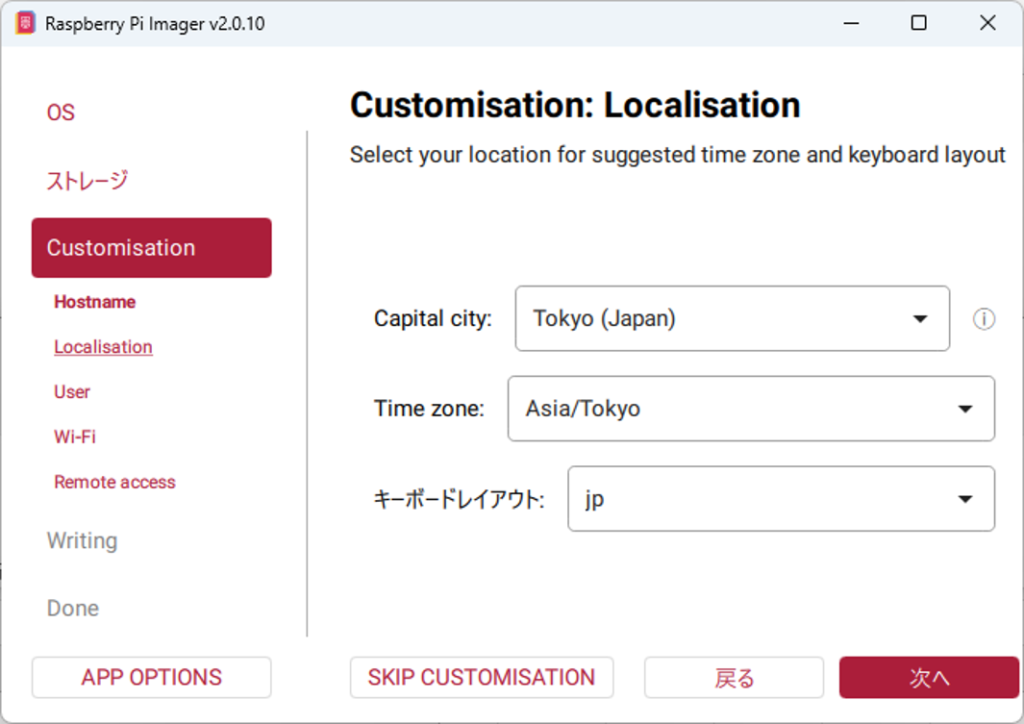Click the SKIP CUSTOMISATION button
Screen dimensions: 1024x724
[482, 678]
